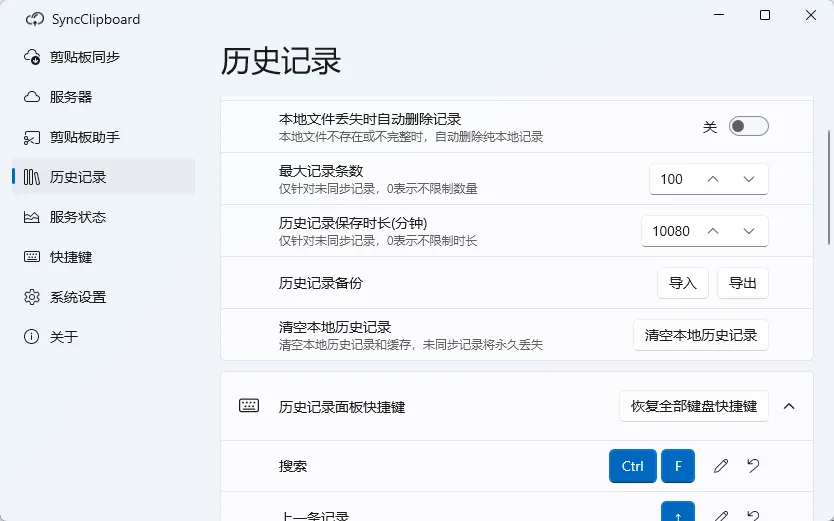The height and width of the screenshot is (521, 834).
Task: Click keyboard icon beside 历史记录面板快捷键
Action: 249,406
